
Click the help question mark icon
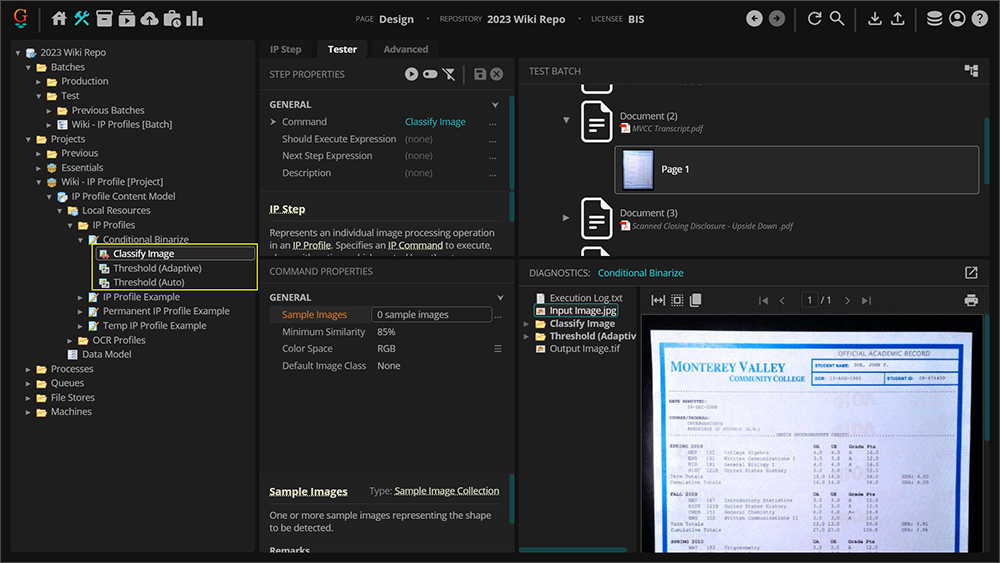point(979,19)
